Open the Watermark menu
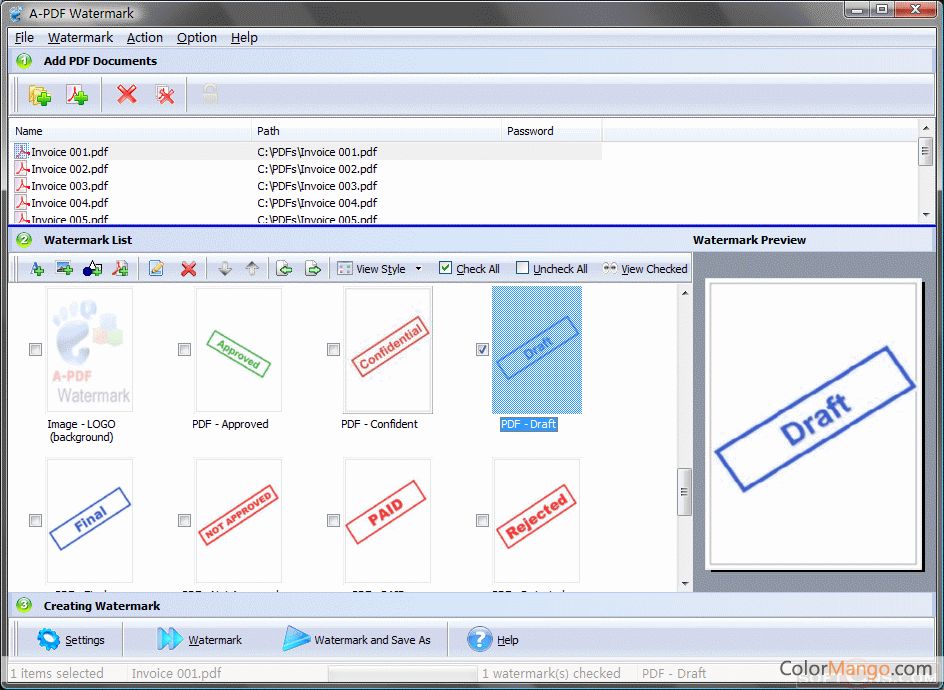 pos(80,37)
